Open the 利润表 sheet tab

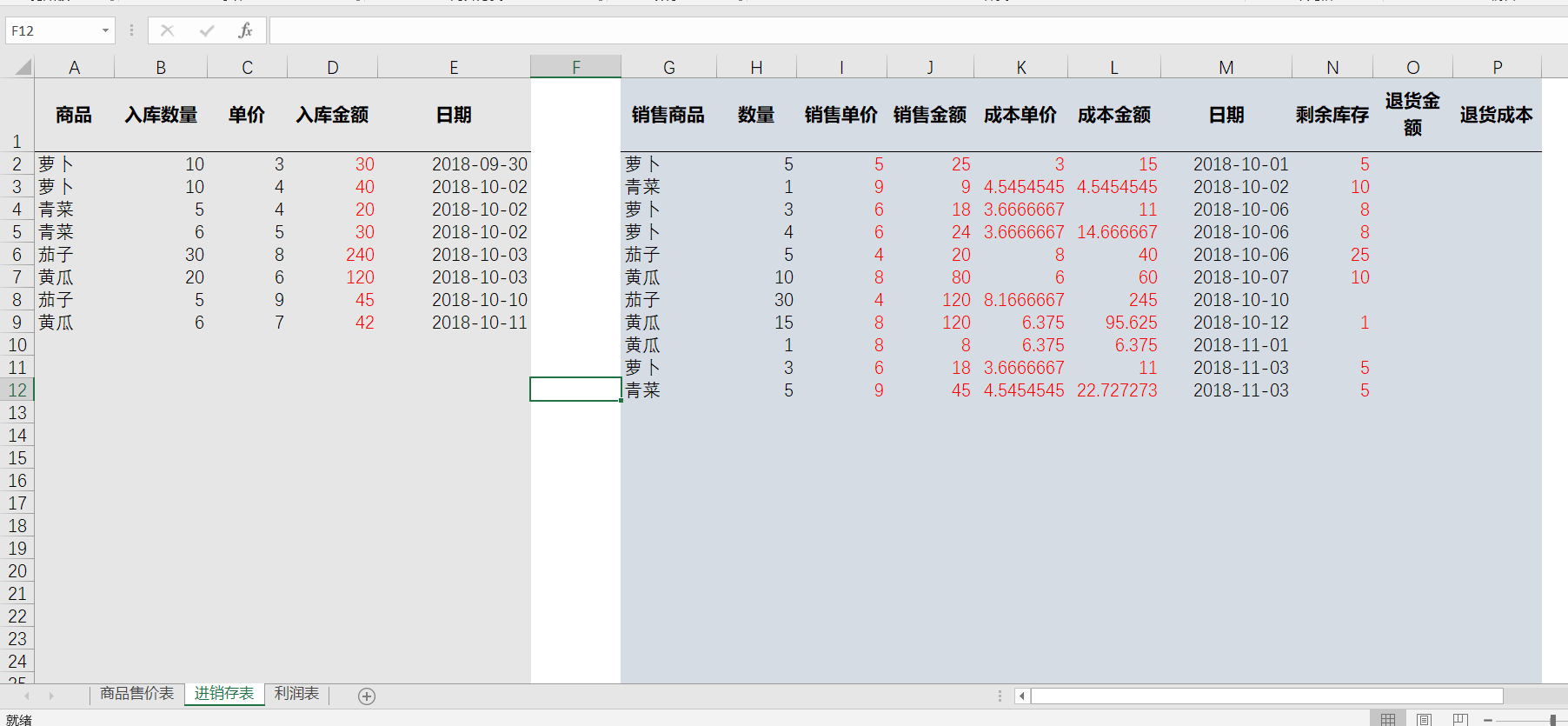coord(296,694)
